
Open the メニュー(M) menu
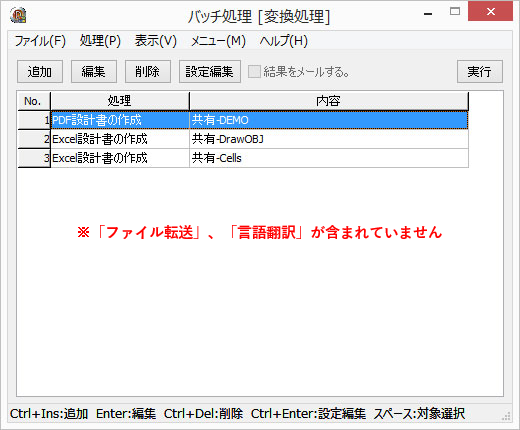click(218, 41)
